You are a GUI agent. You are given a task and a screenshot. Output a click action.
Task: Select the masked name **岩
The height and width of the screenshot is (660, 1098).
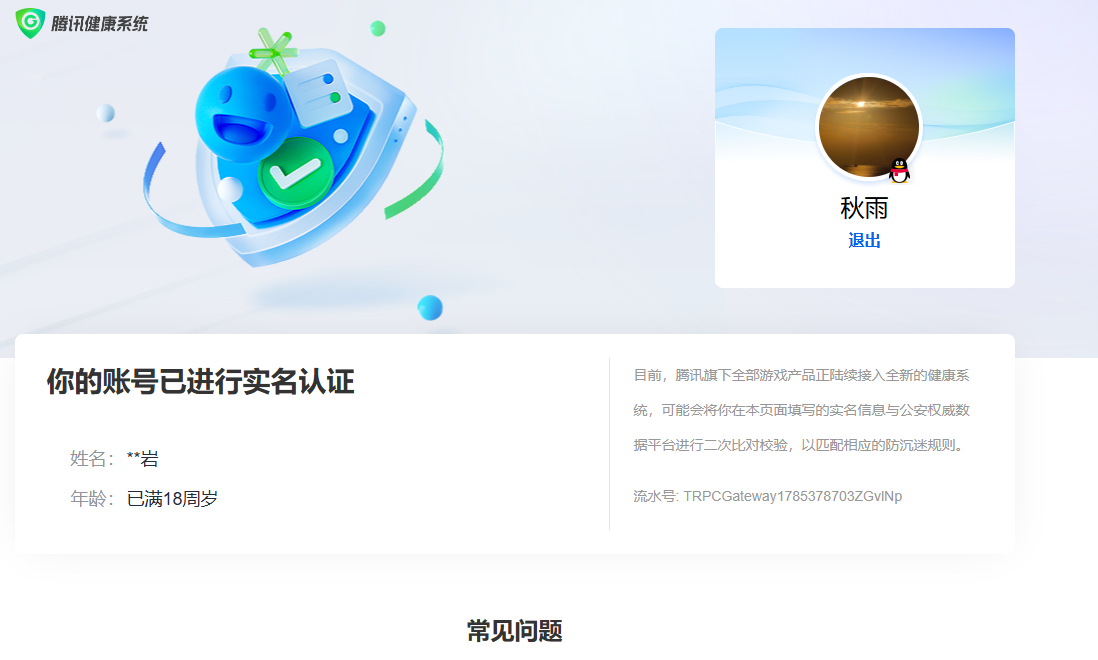point(143,458)
